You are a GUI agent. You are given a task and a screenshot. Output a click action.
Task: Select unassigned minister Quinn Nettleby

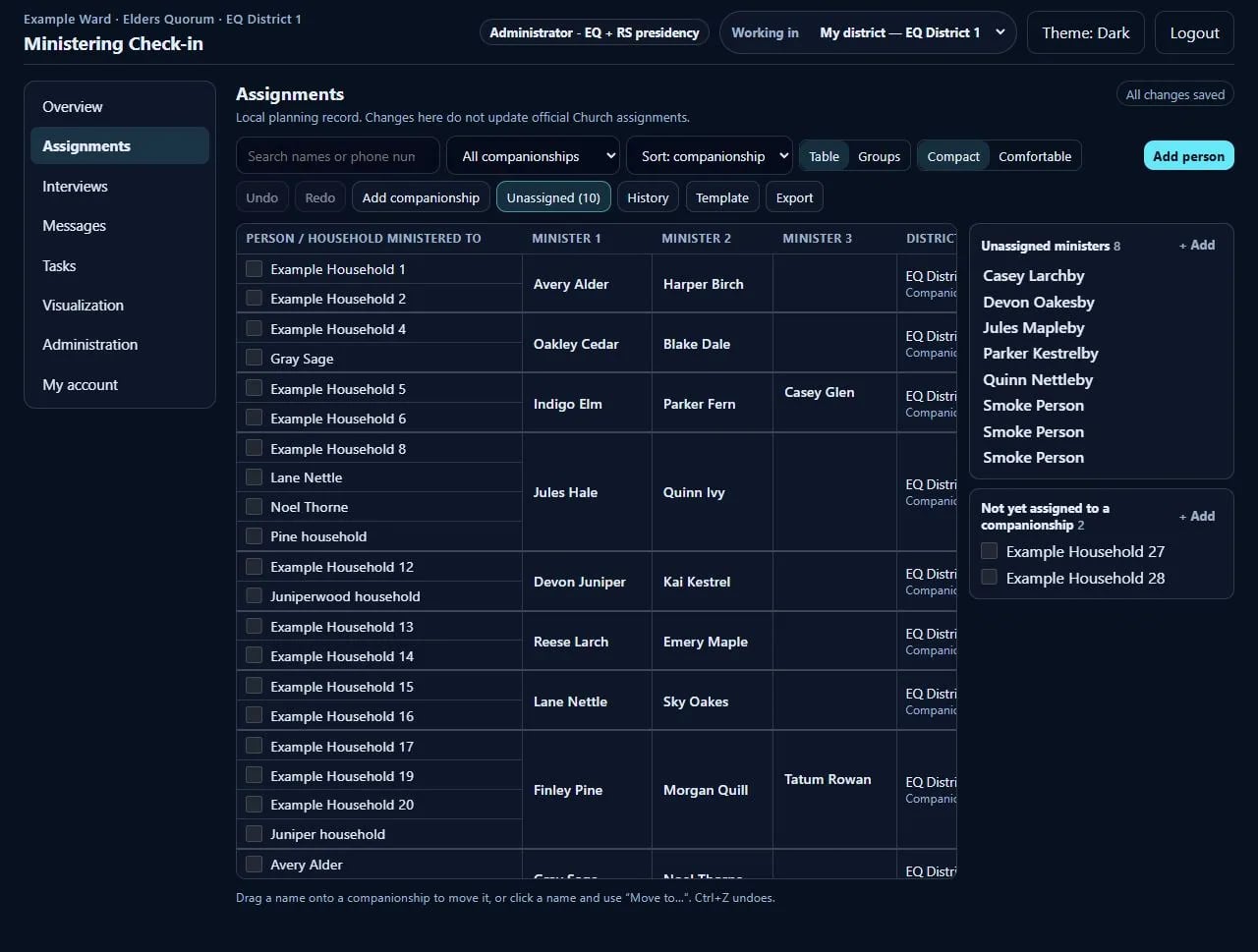(1038, 379)
